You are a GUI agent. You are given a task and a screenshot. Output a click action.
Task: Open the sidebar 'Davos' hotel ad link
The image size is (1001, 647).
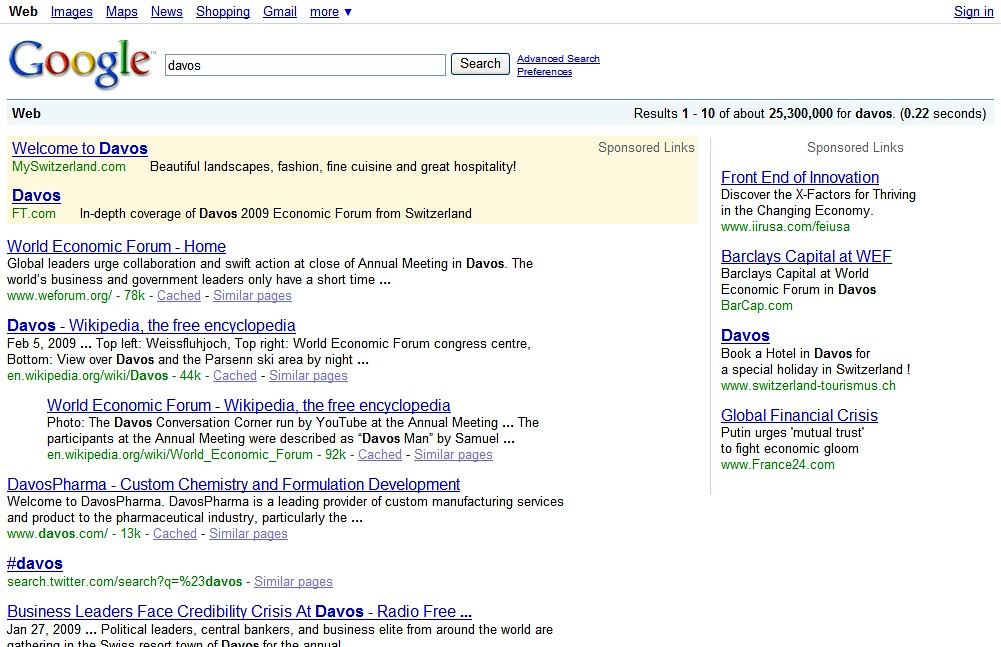point(745,335)
